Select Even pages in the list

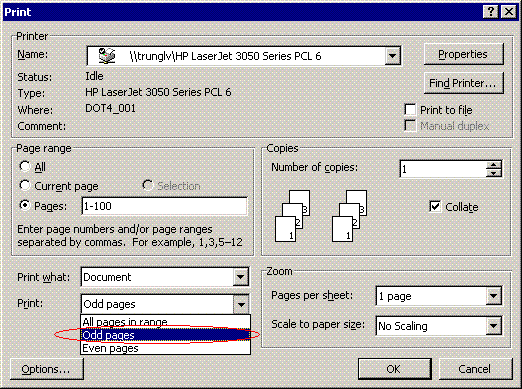pyautogui.click(x=165, y=348)
